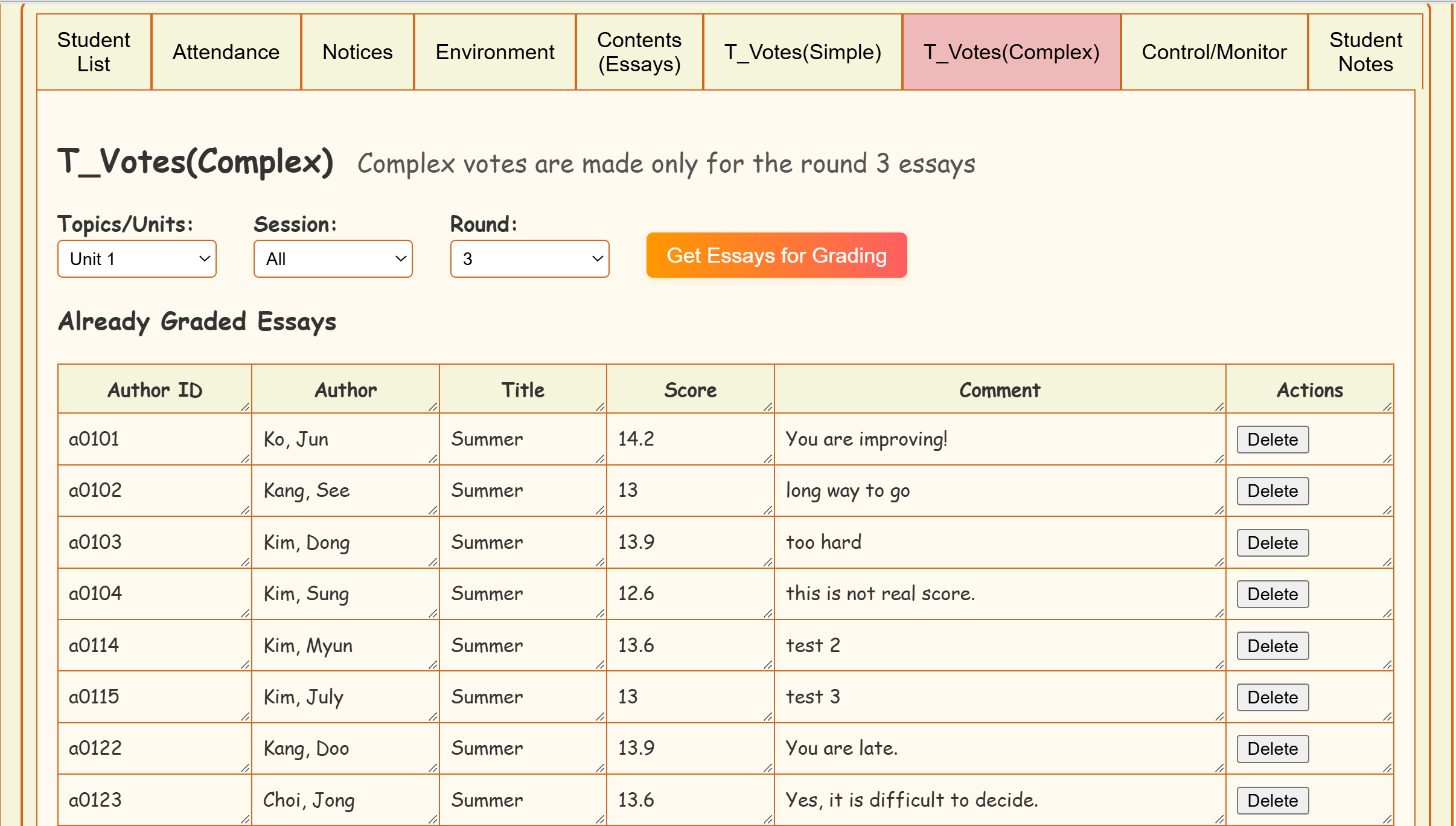
Task: Open the Control/Monitor tab
Action: pos(1214,52)
